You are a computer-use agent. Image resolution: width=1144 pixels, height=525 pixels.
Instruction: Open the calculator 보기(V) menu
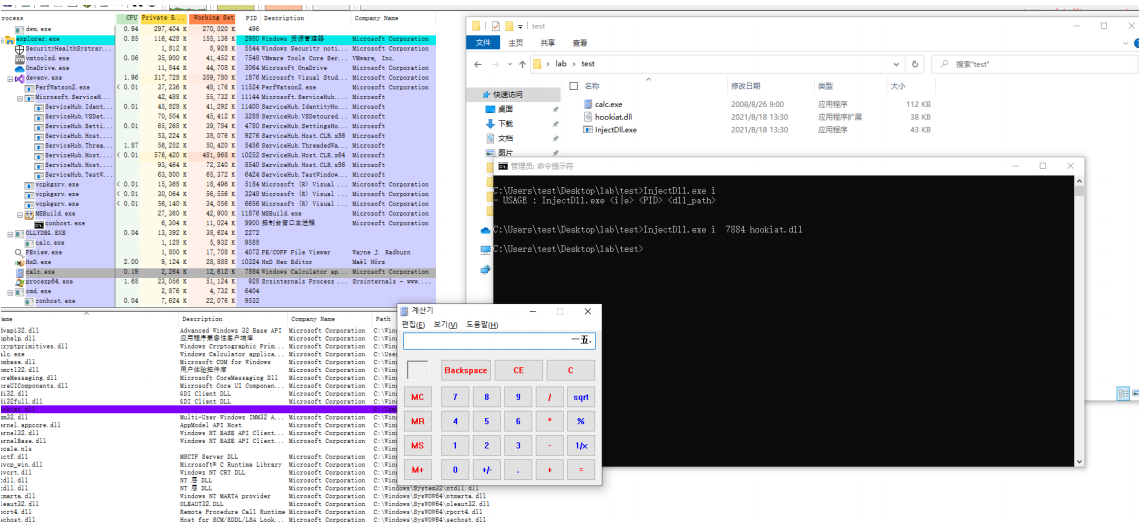(x=445, y=324)
